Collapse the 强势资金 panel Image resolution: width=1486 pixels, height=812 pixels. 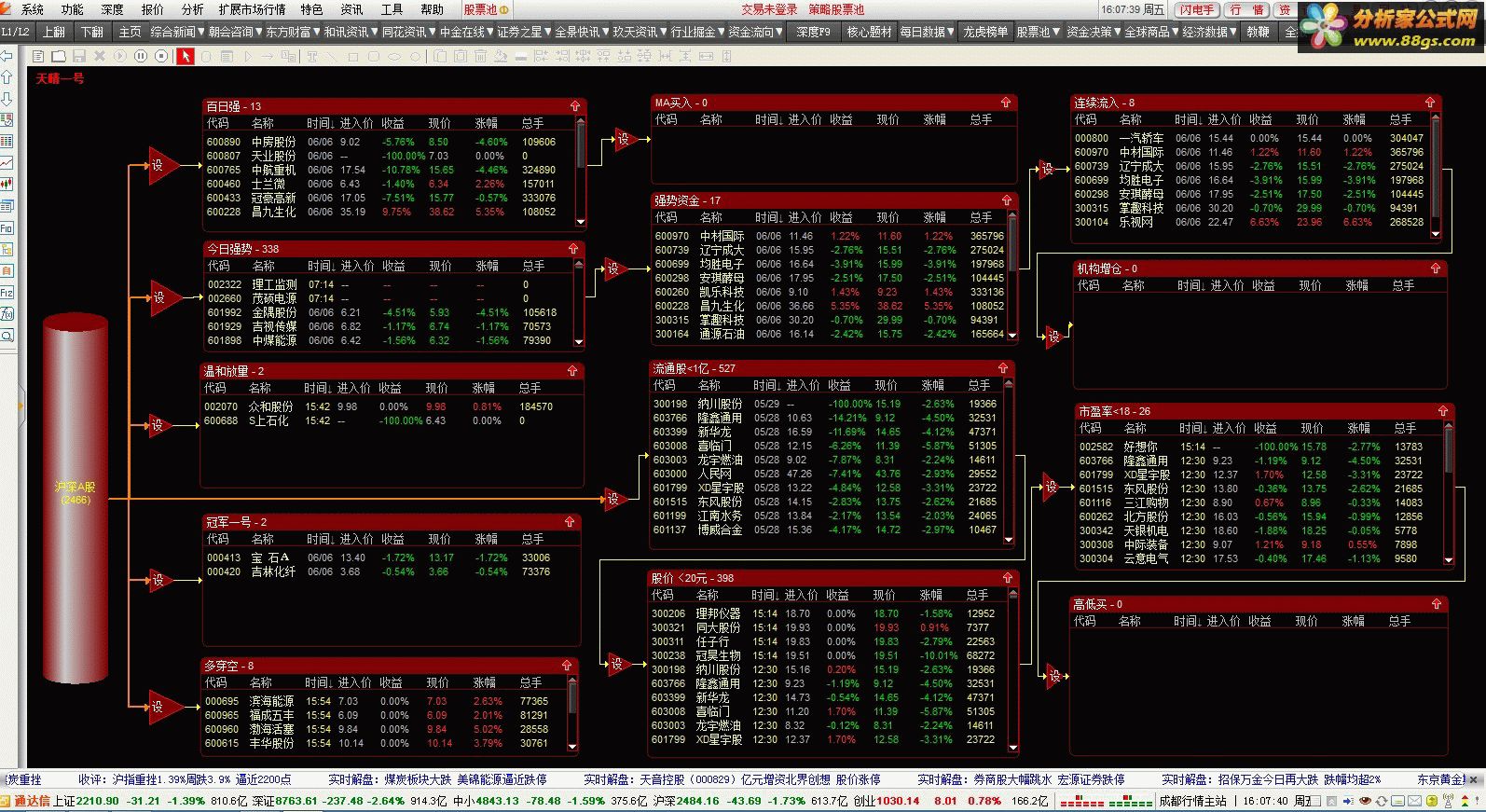[x=1007, y=200]
